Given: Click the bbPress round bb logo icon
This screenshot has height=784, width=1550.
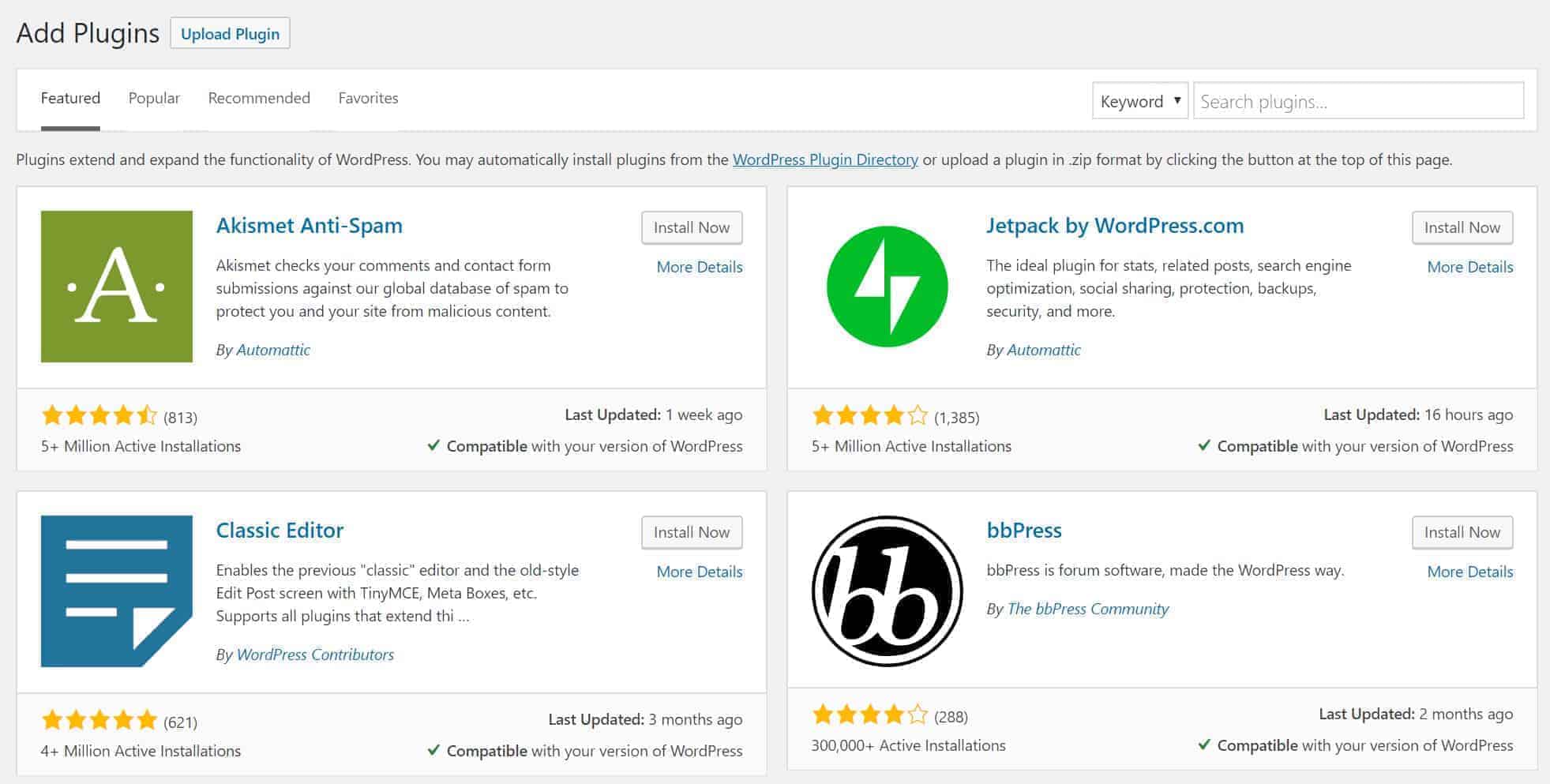Looking at the screenshot, I should (x=888, y=591).
